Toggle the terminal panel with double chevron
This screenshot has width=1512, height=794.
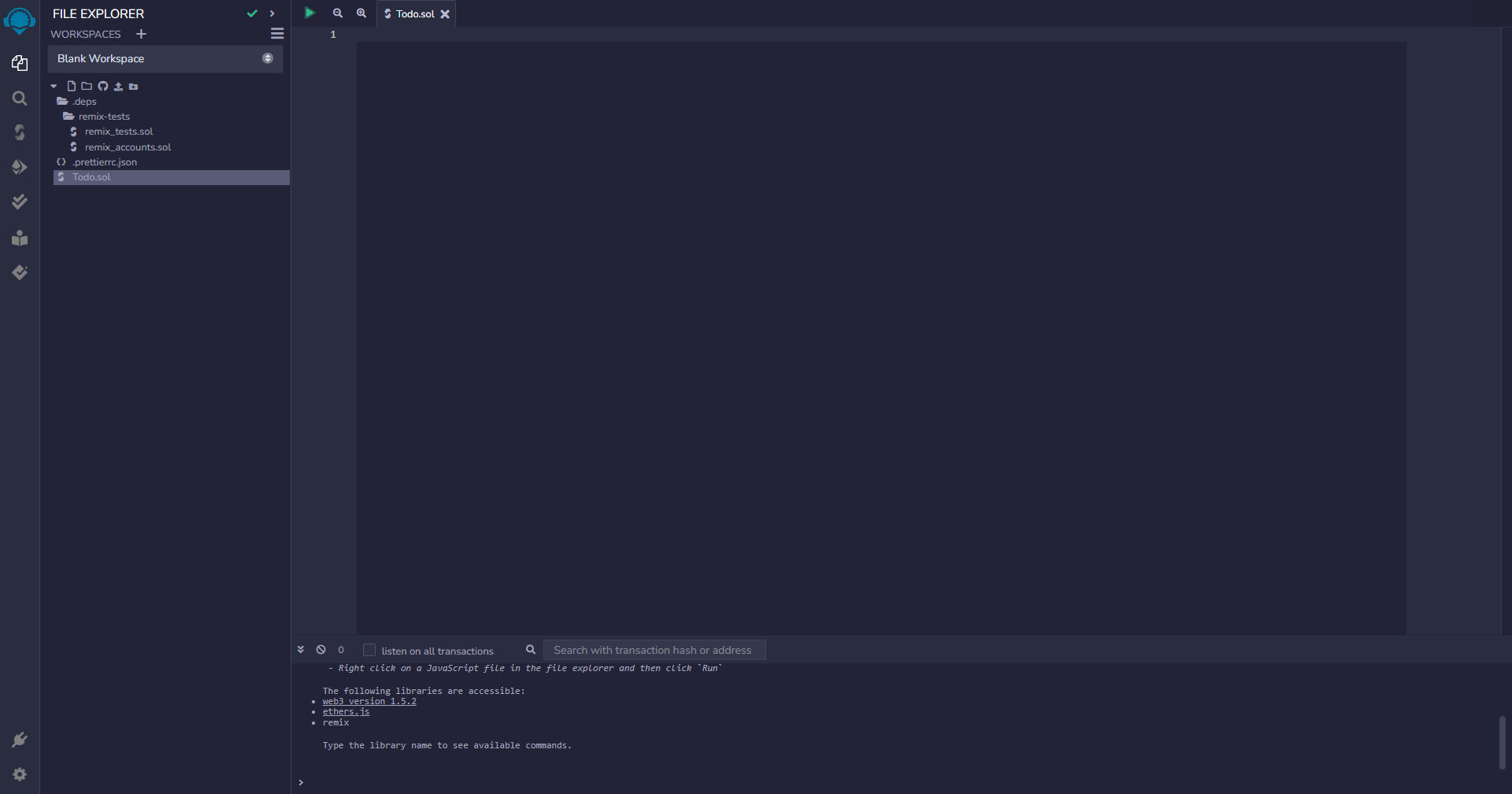coord(301,650)
